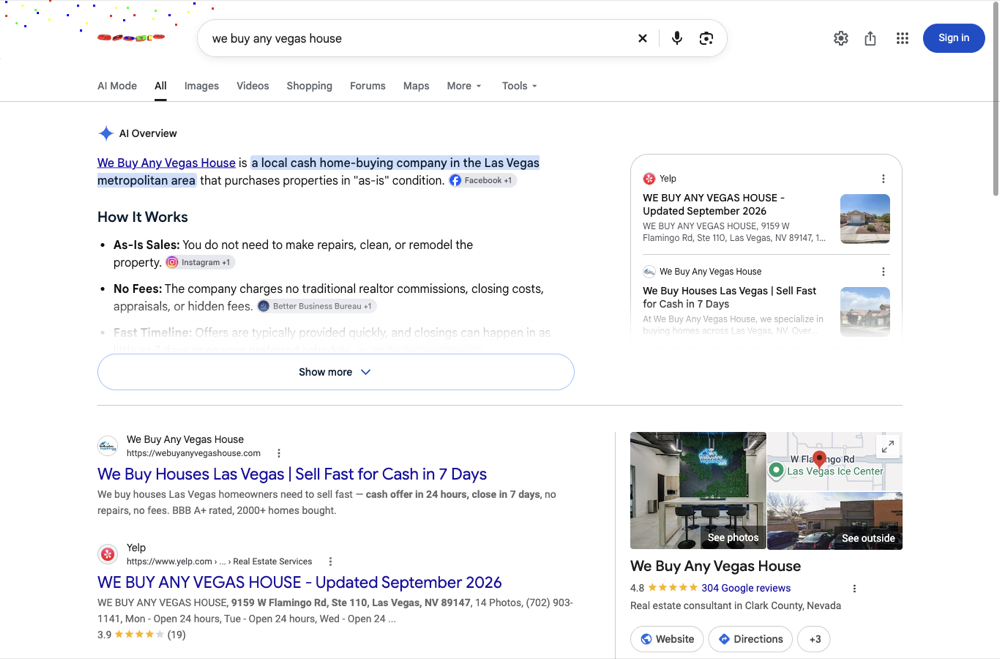Click the Yelp favicon in search results
Screen dimensions: 1000x659
(x=108, y=554)
